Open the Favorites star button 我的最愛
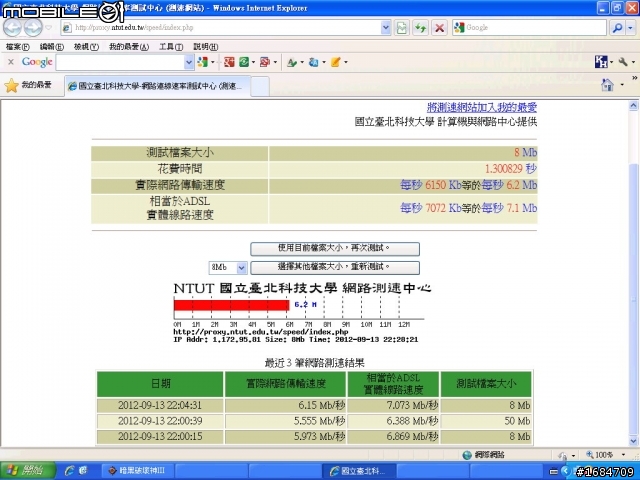 pos(28,85)
